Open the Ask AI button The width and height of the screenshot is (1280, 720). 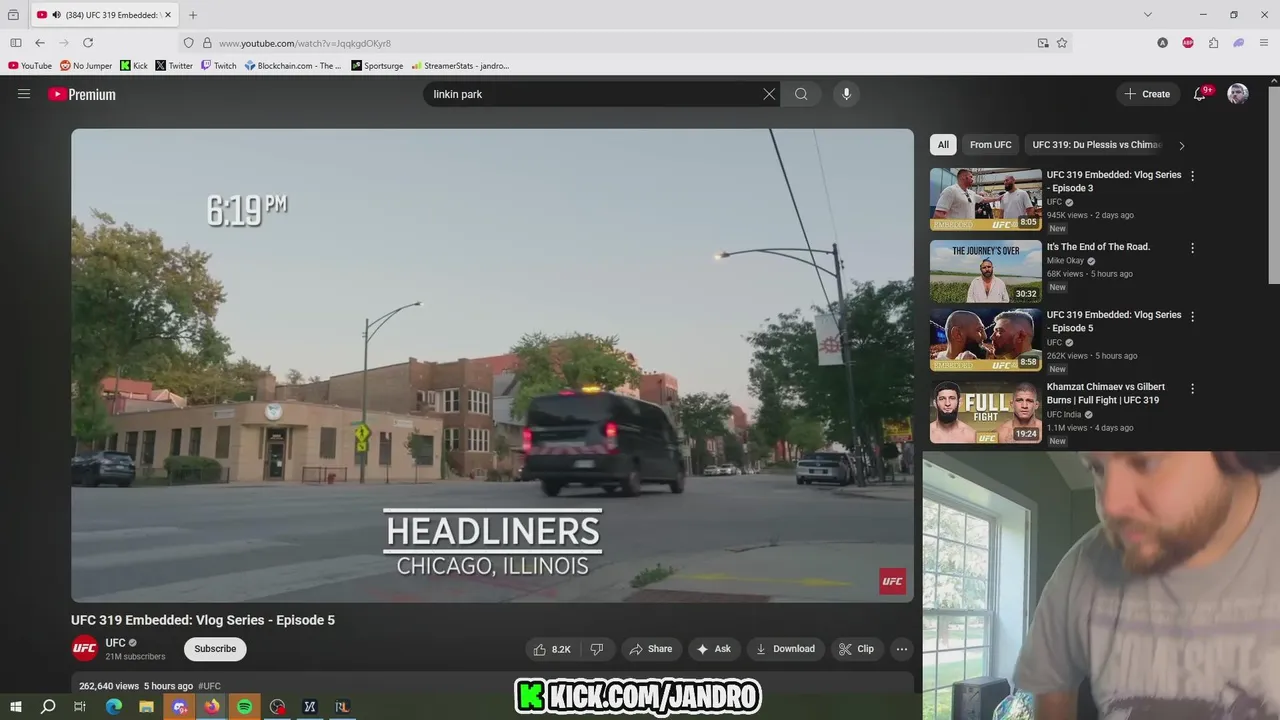(714, 649)
